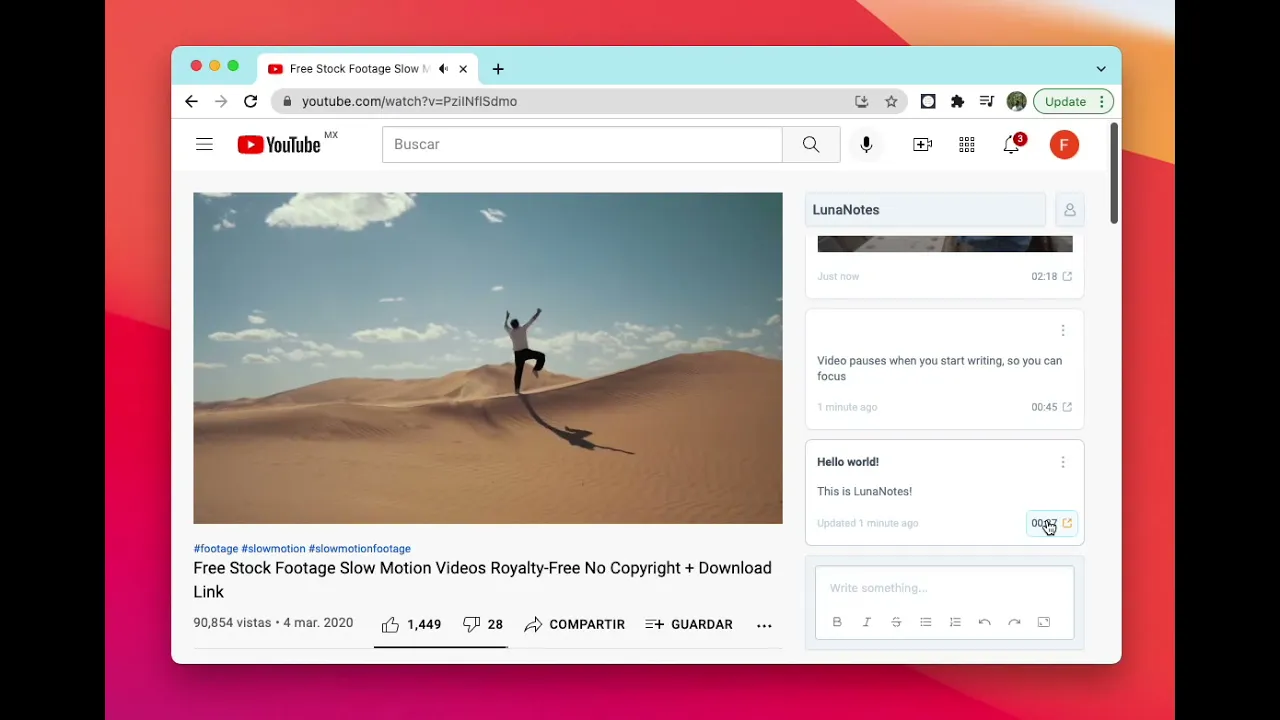Click the site info lock icon
Screen dimensions: 1280x720
[x=288, y=101]
